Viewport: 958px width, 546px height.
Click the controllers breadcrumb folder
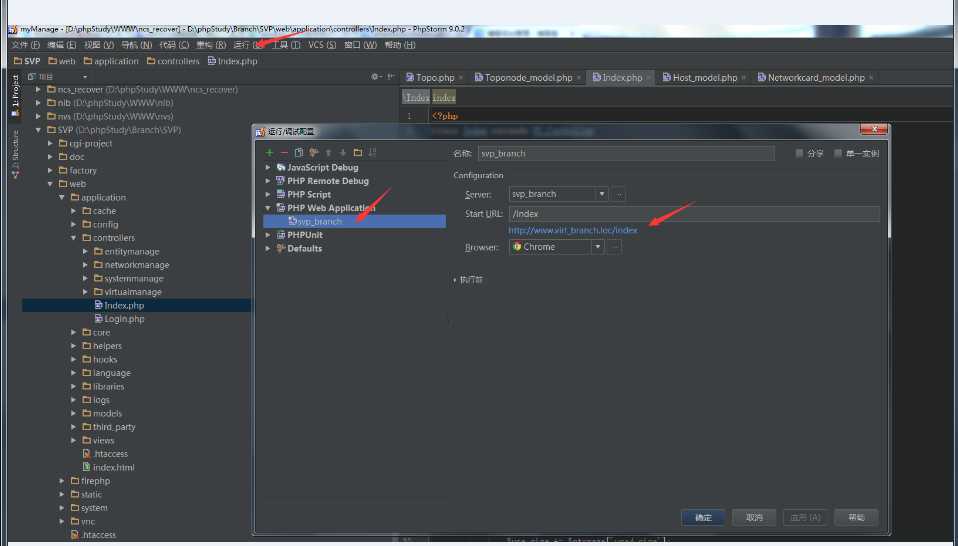click(x=173, y=61)
